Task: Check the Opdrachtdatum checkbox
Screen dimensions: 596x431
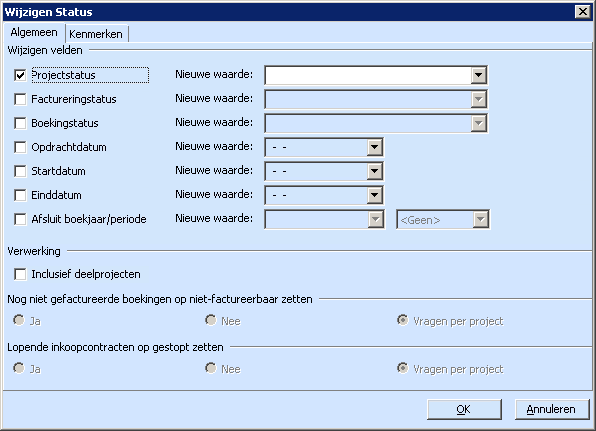Action: [x=20, y=147]
